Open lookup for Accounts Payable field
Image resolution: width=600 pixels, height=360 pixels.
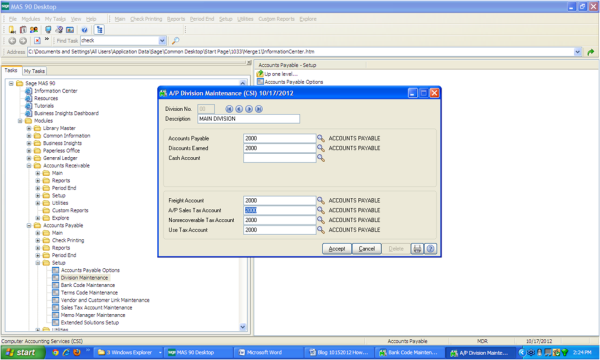coord(321,138)
